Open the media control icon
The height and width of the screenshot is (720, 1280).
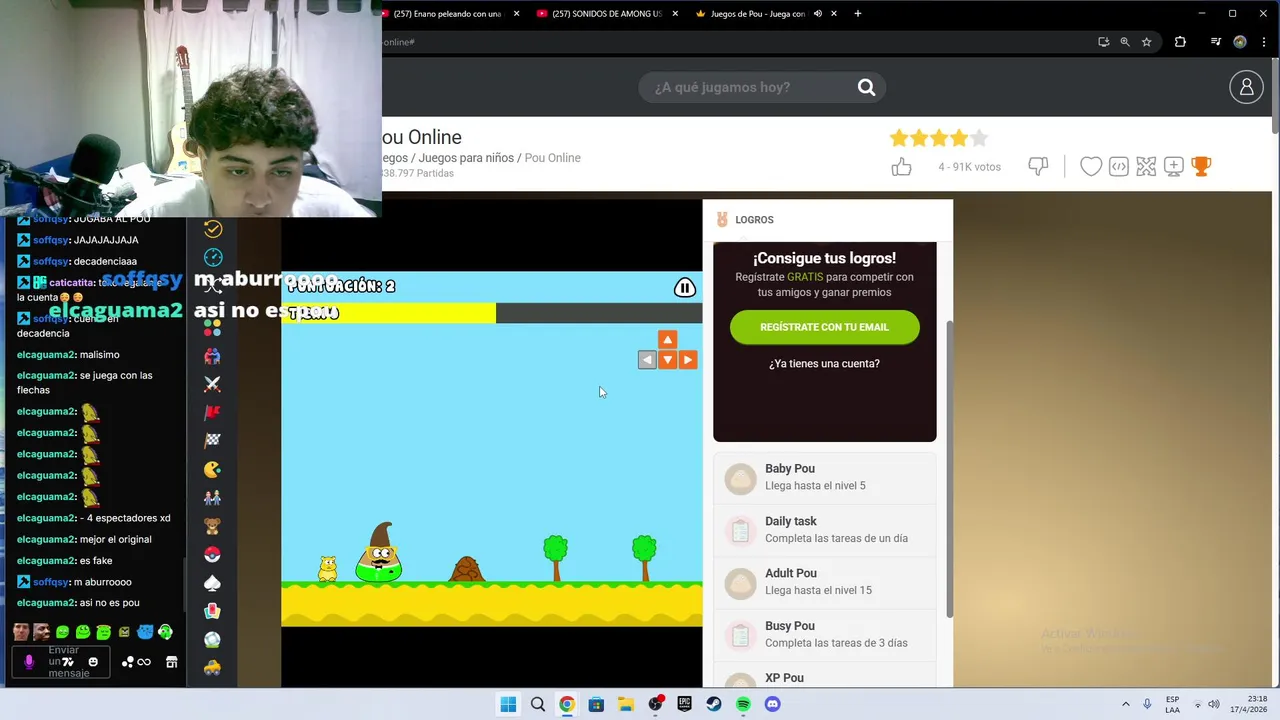tap(1216, 42)
